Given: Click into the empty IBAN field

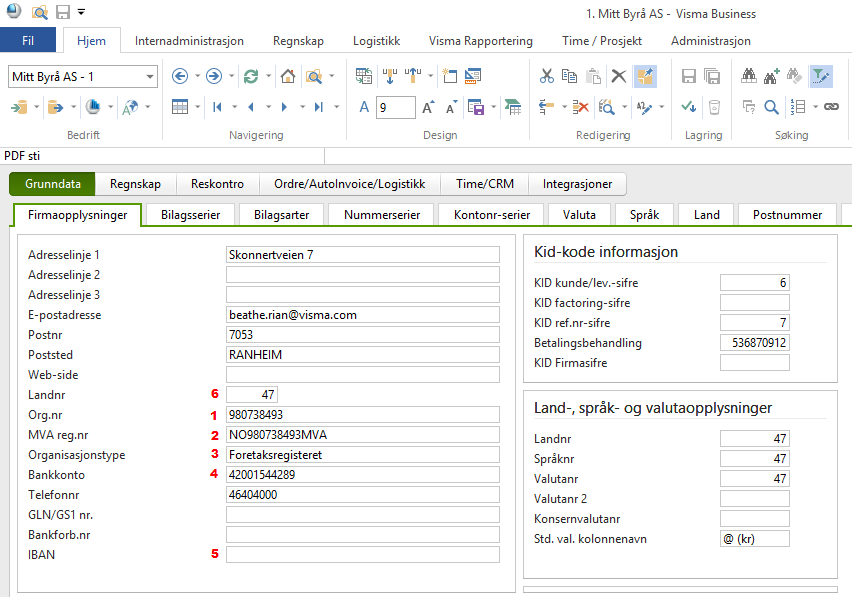Looking at the screenshot, I should point(362,554).
